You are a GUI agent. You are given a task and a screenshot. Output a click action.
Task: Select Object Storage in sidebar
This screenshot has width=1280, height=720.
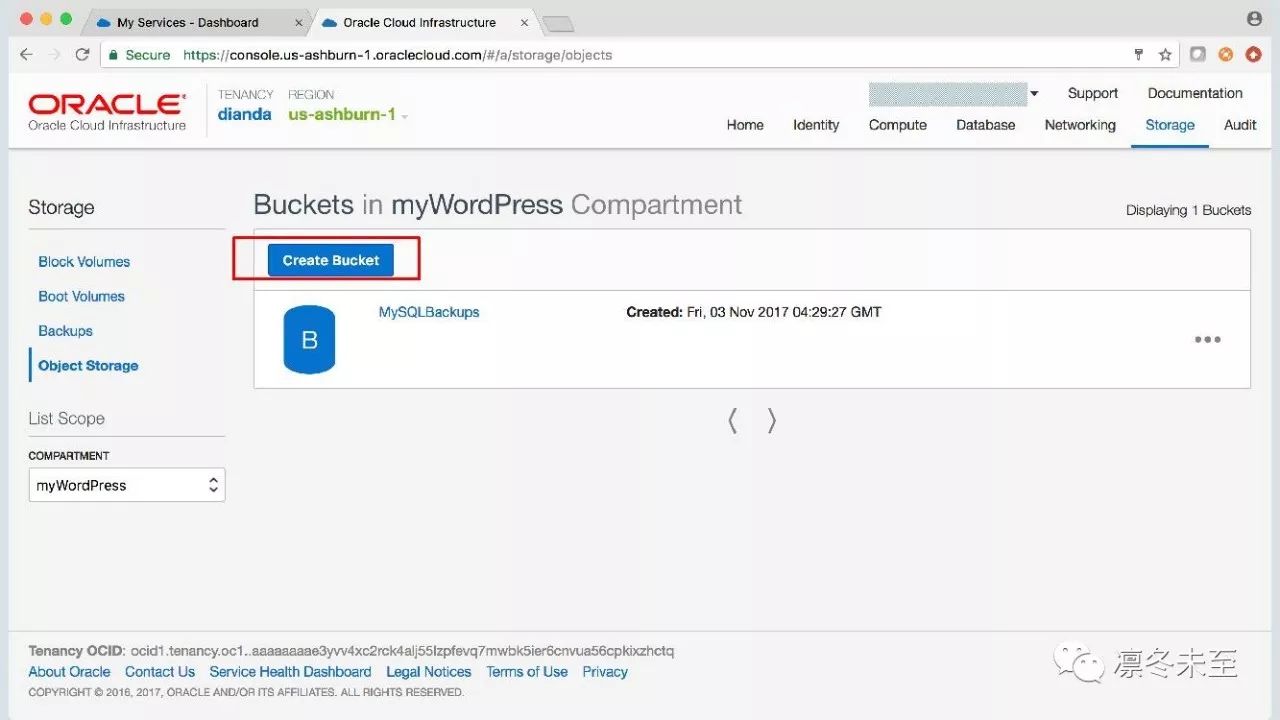click(88, 366)
